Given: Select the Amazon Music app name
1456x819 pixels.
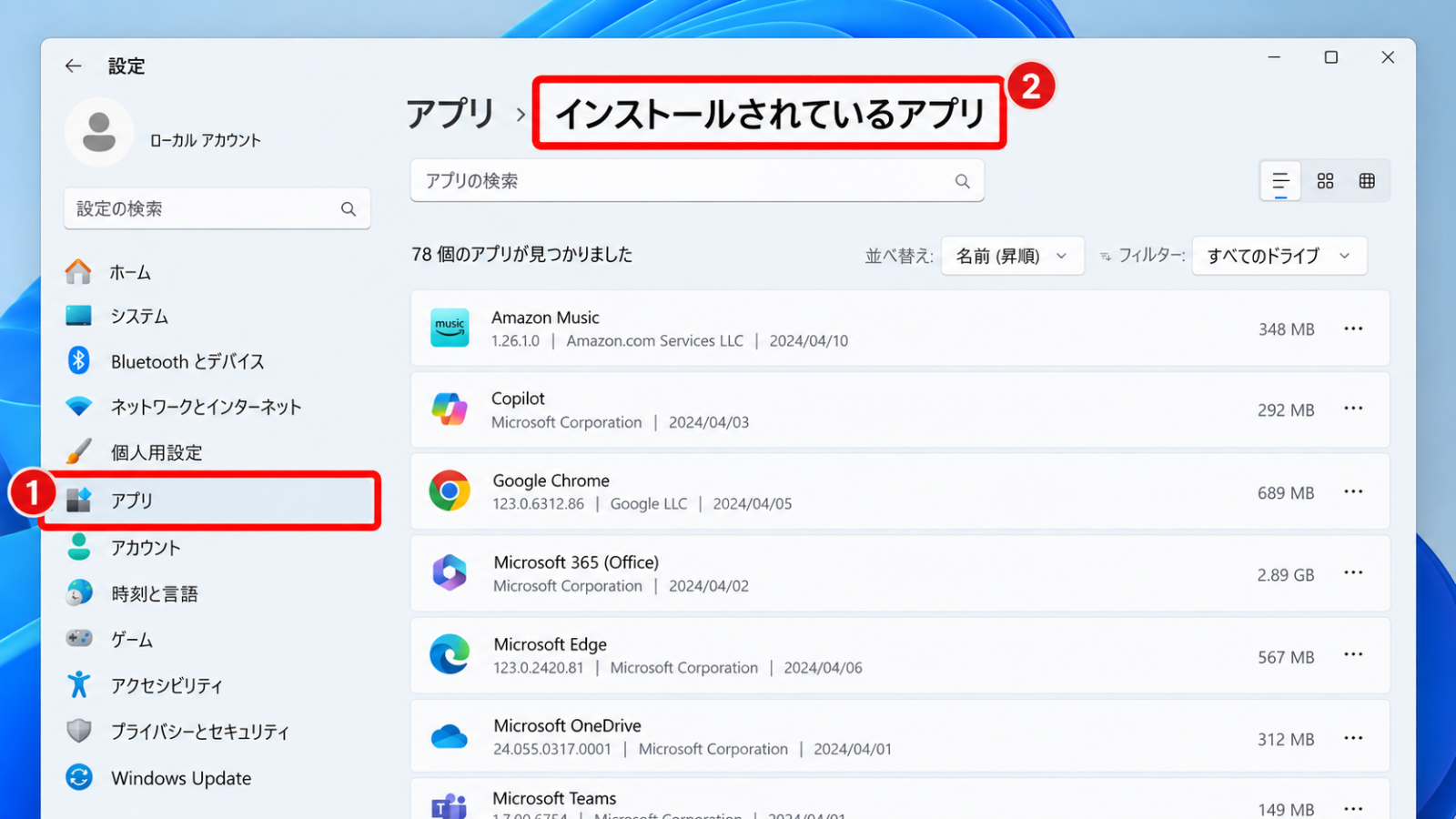Looking at the screenshot, I should [x=545, y=318].
